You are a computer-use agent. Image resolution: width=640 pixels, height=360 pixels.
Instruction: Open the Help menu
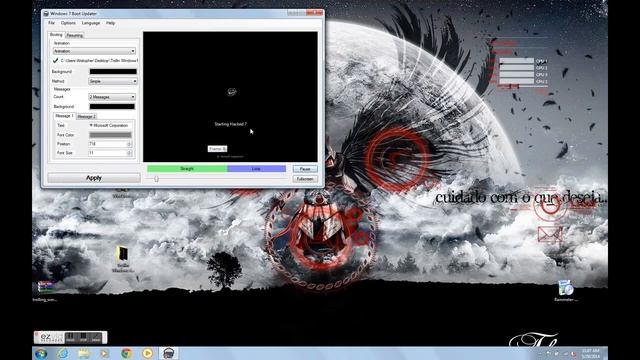tap(110, 23)
